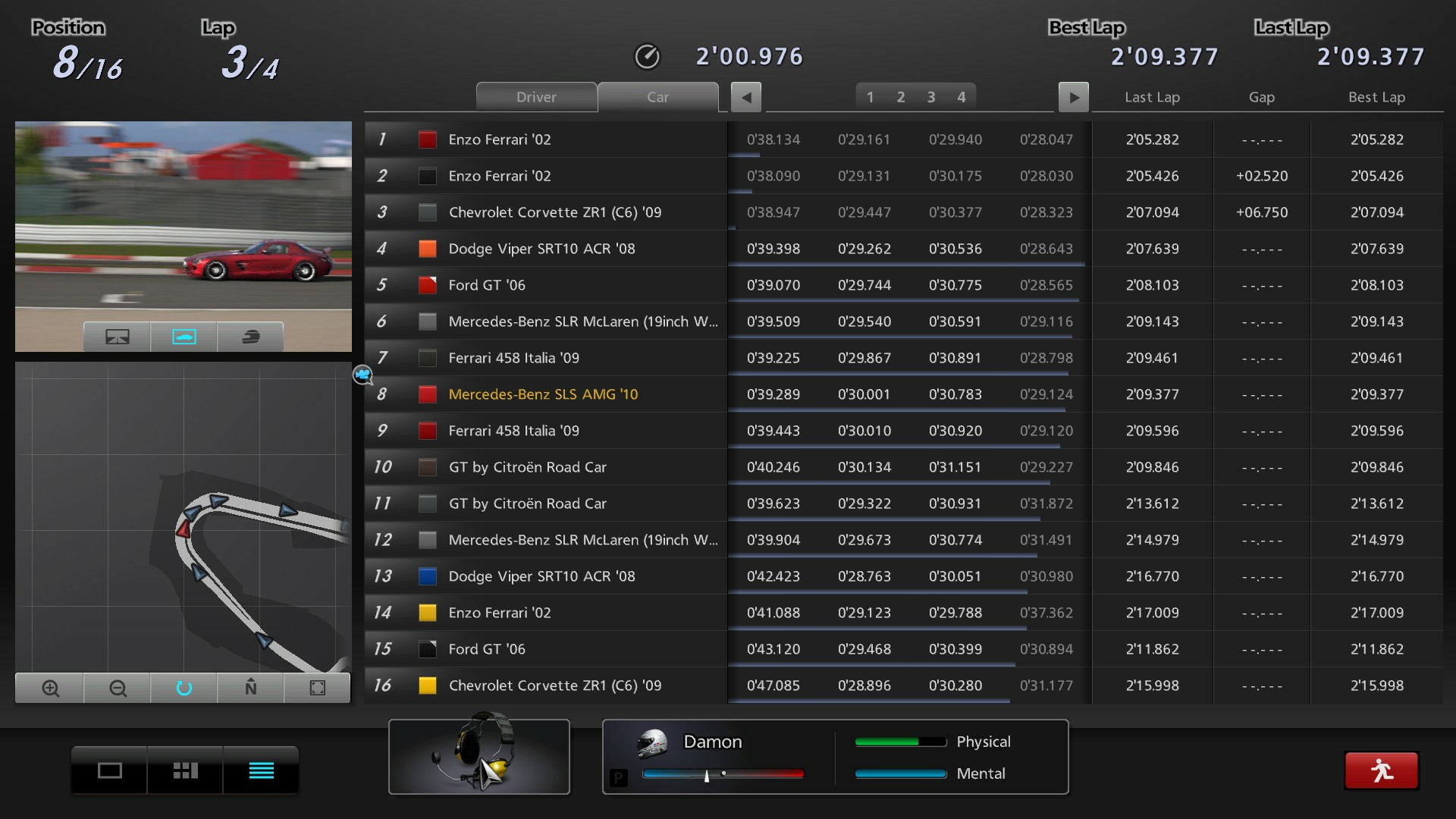Screen dimensions: 1456x819
Task: Zoom out on the track map
Action: tap(116, 688)
